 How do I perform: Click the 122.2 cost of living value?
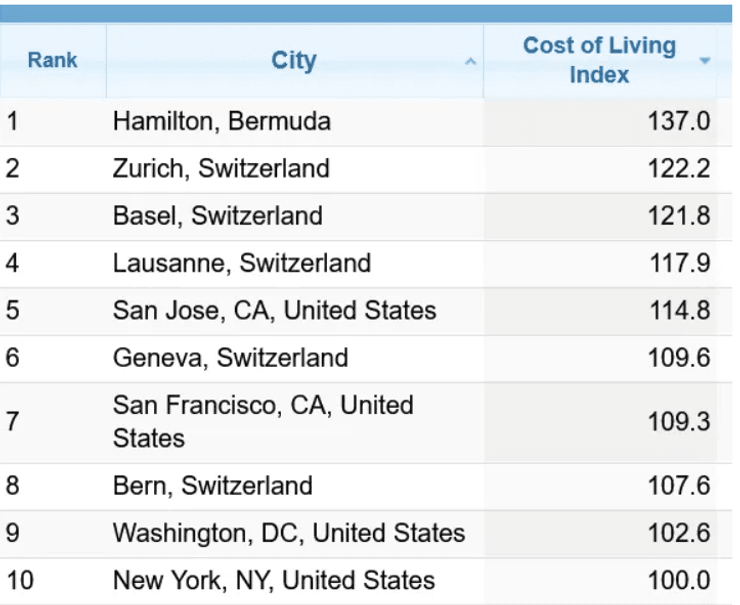click(678, 168)
